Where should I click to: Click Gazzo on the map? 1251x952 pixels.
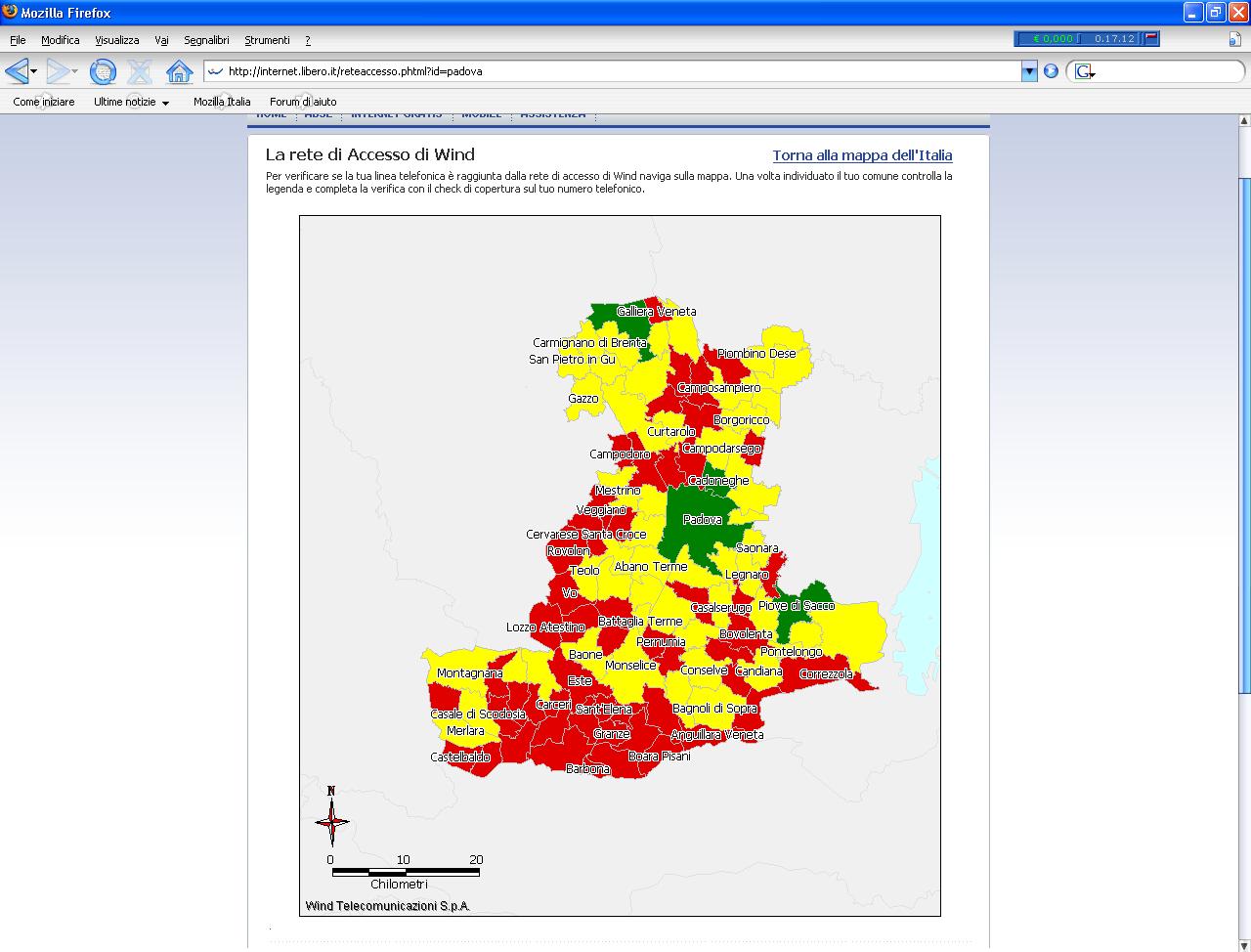[582, 399]
